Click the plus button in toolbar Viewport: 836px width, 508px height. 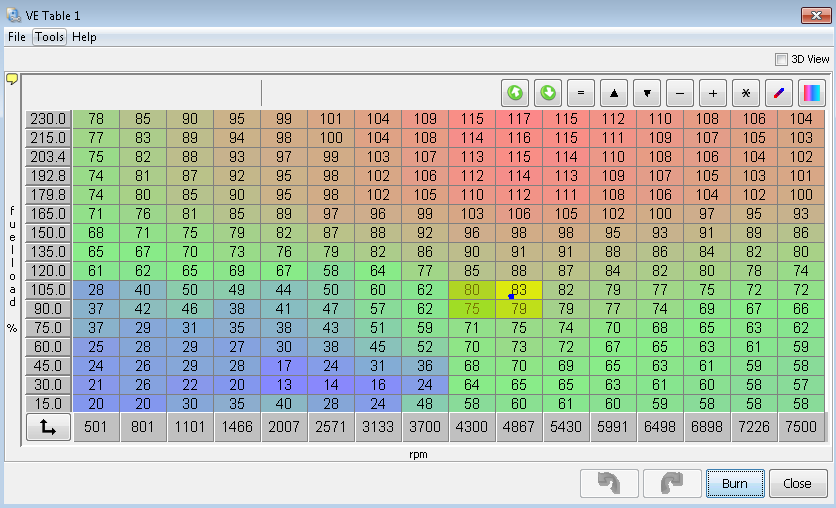[x=713, y=93]
